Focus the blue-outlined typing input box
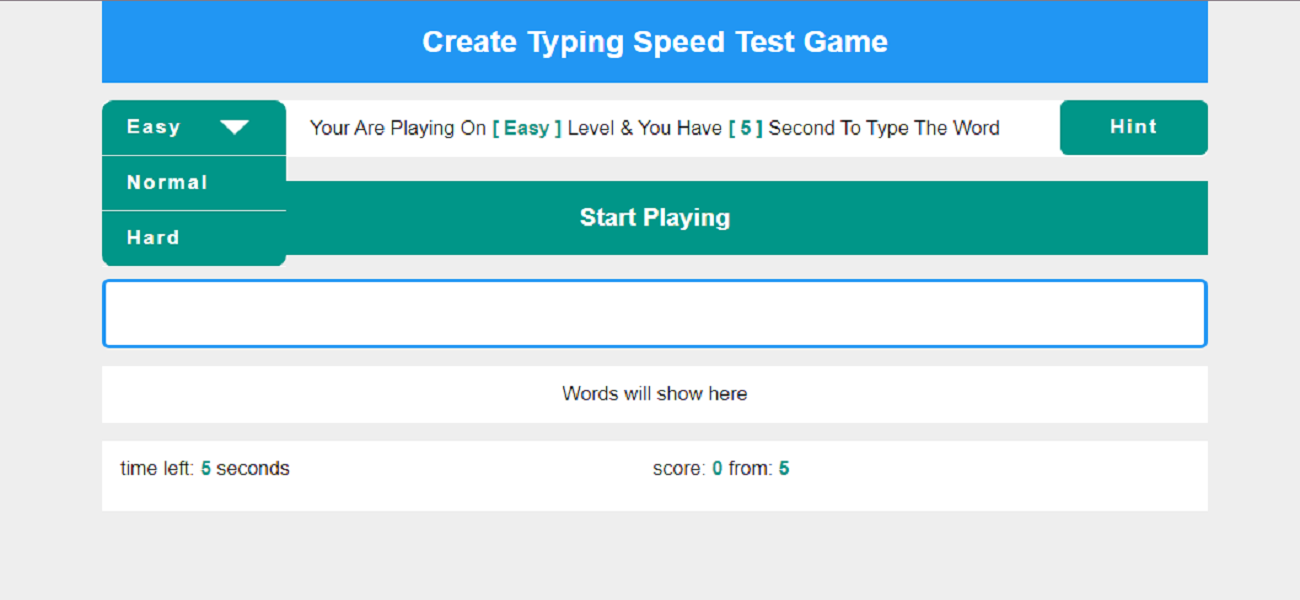1300x600 pixels. click(x=654, y=314)
